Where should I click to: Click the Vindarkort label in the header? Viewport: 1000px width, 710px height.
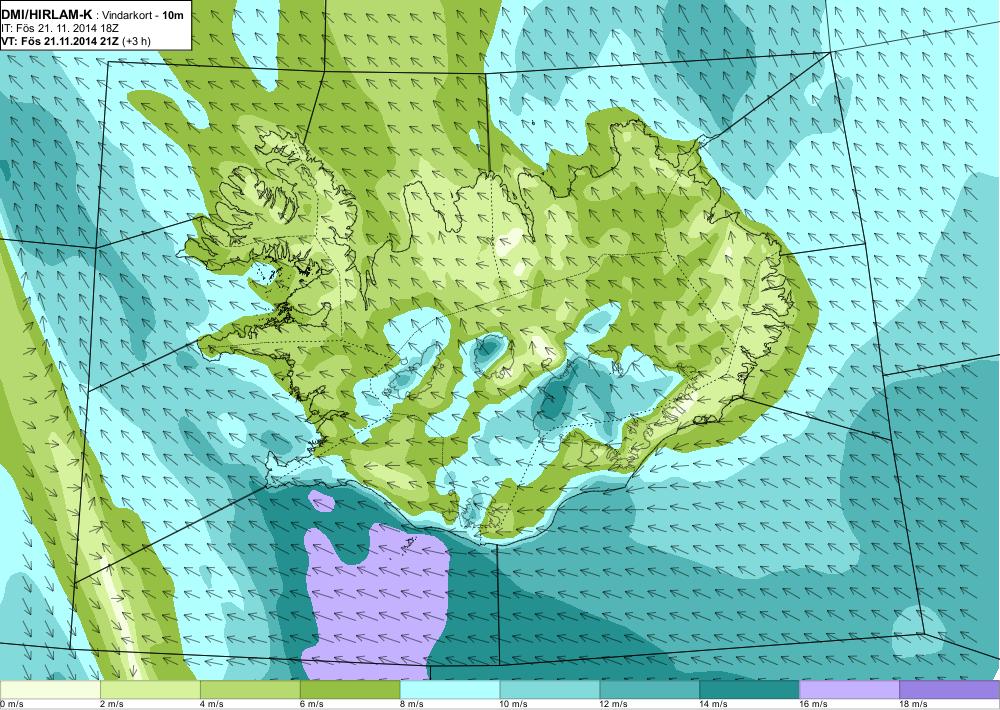coord(125,17)
